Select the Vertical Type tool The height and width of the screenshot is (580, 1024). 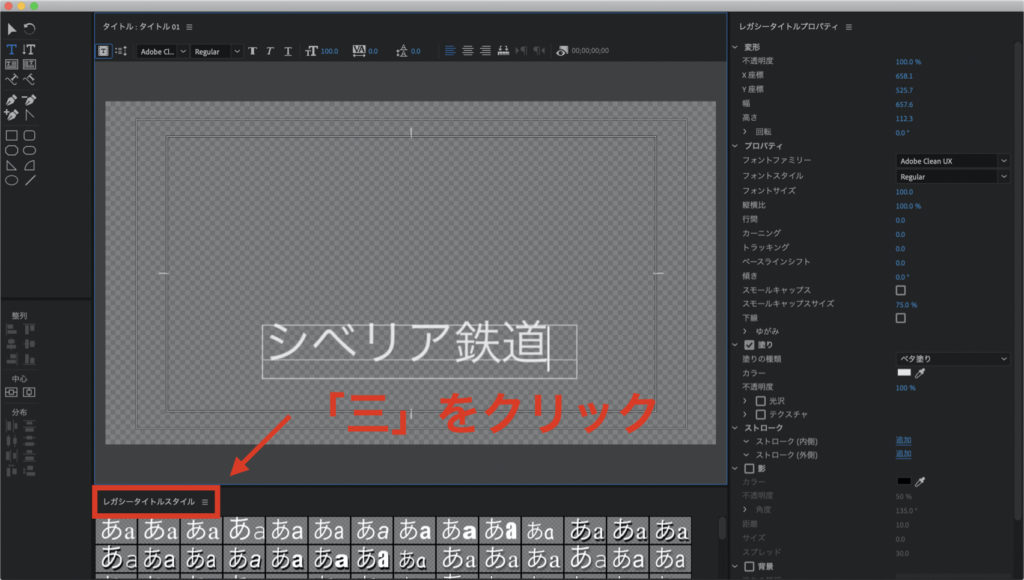29,50
